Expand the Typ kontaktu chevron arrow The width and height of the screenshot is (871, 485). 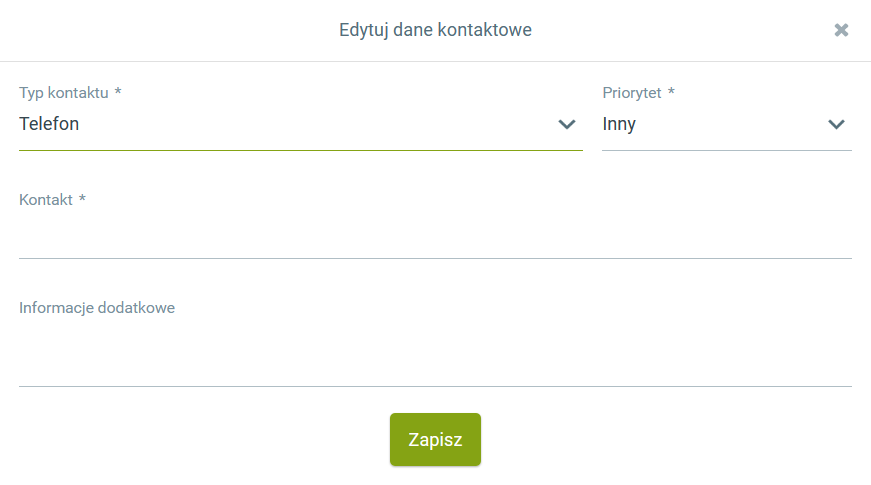pos(567,125)
